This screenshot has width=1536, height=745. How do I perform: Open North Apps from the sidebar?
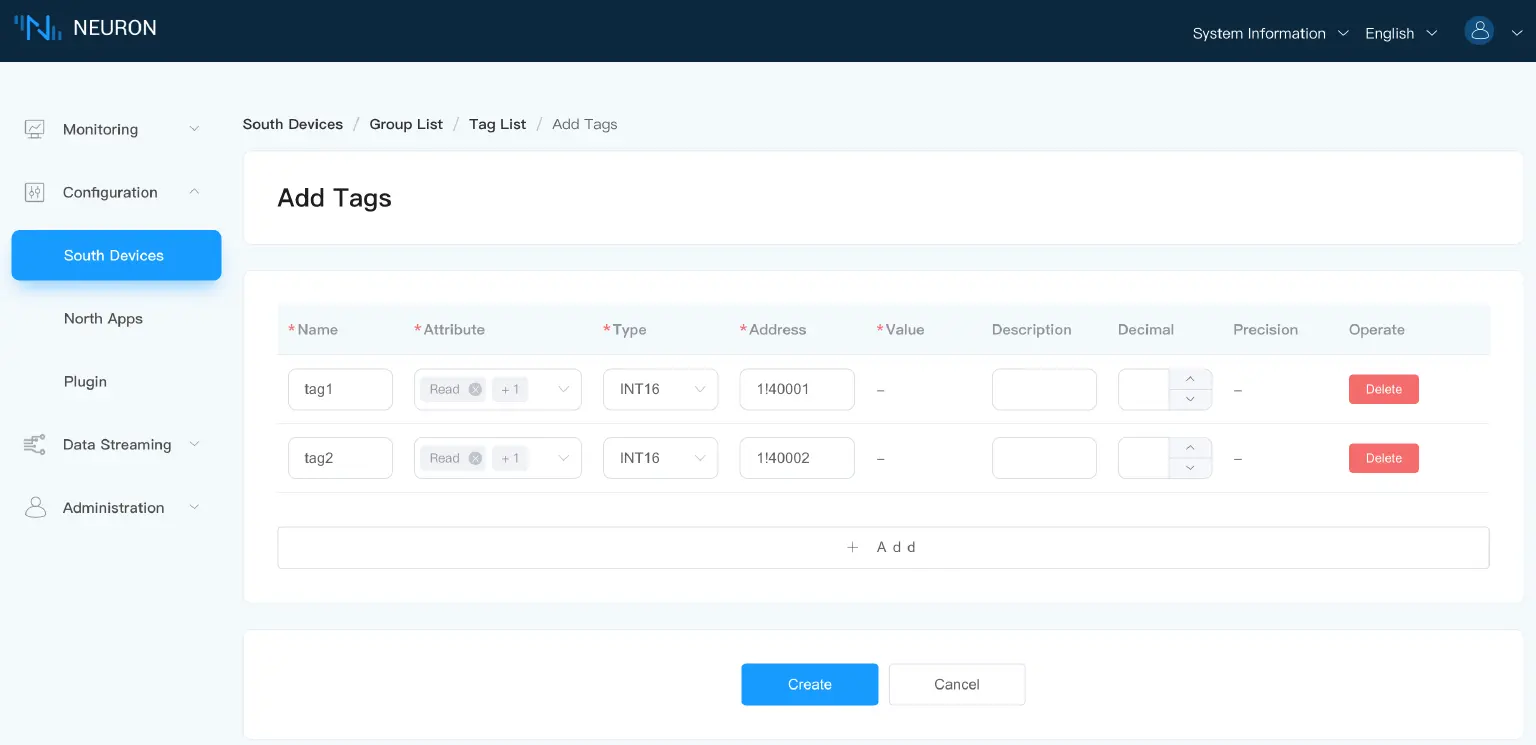[103, 318]
